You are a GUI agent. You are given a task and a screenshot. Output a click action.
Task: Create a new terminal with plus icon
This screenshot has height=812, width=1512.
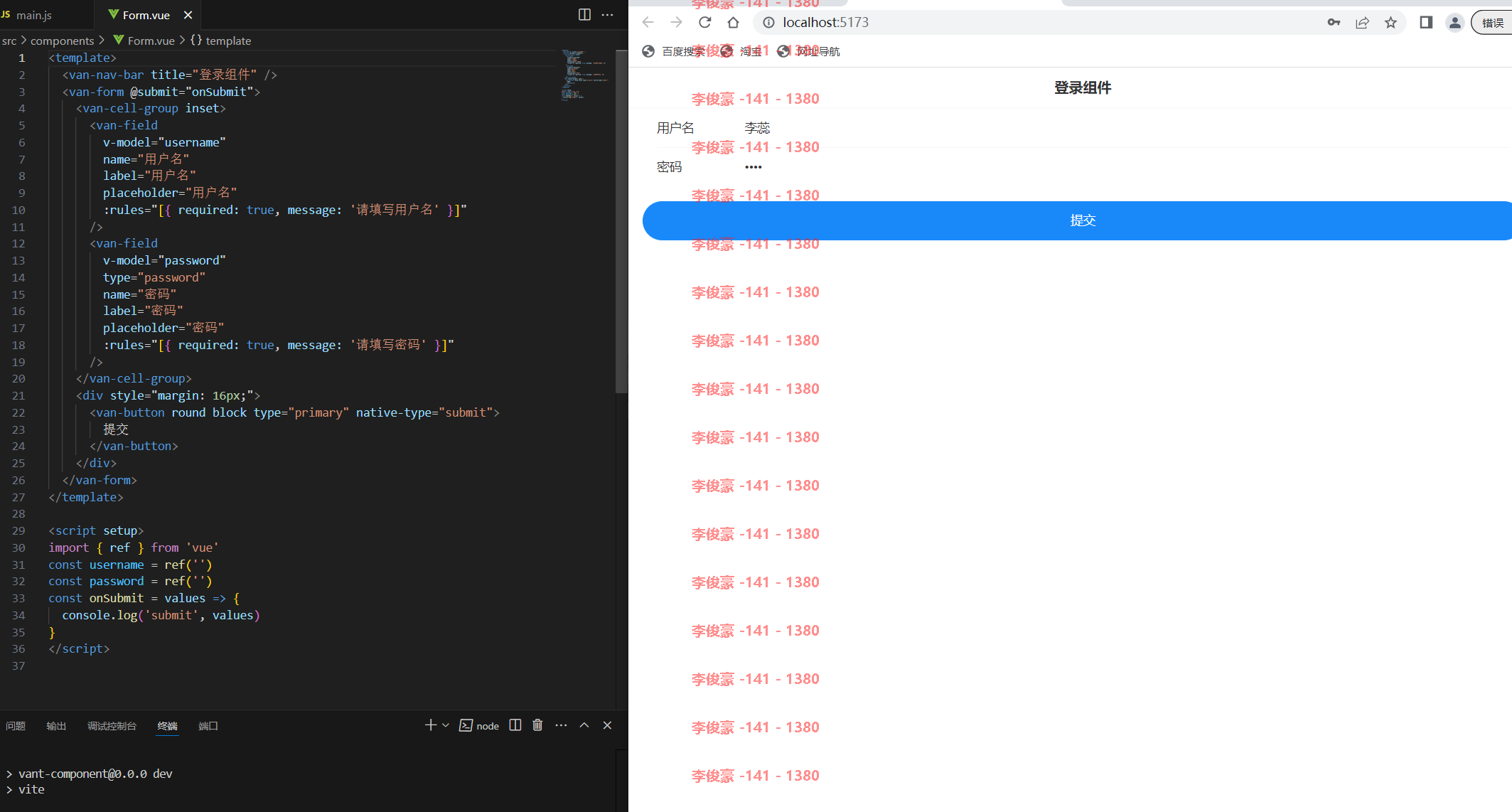point(430,725)
